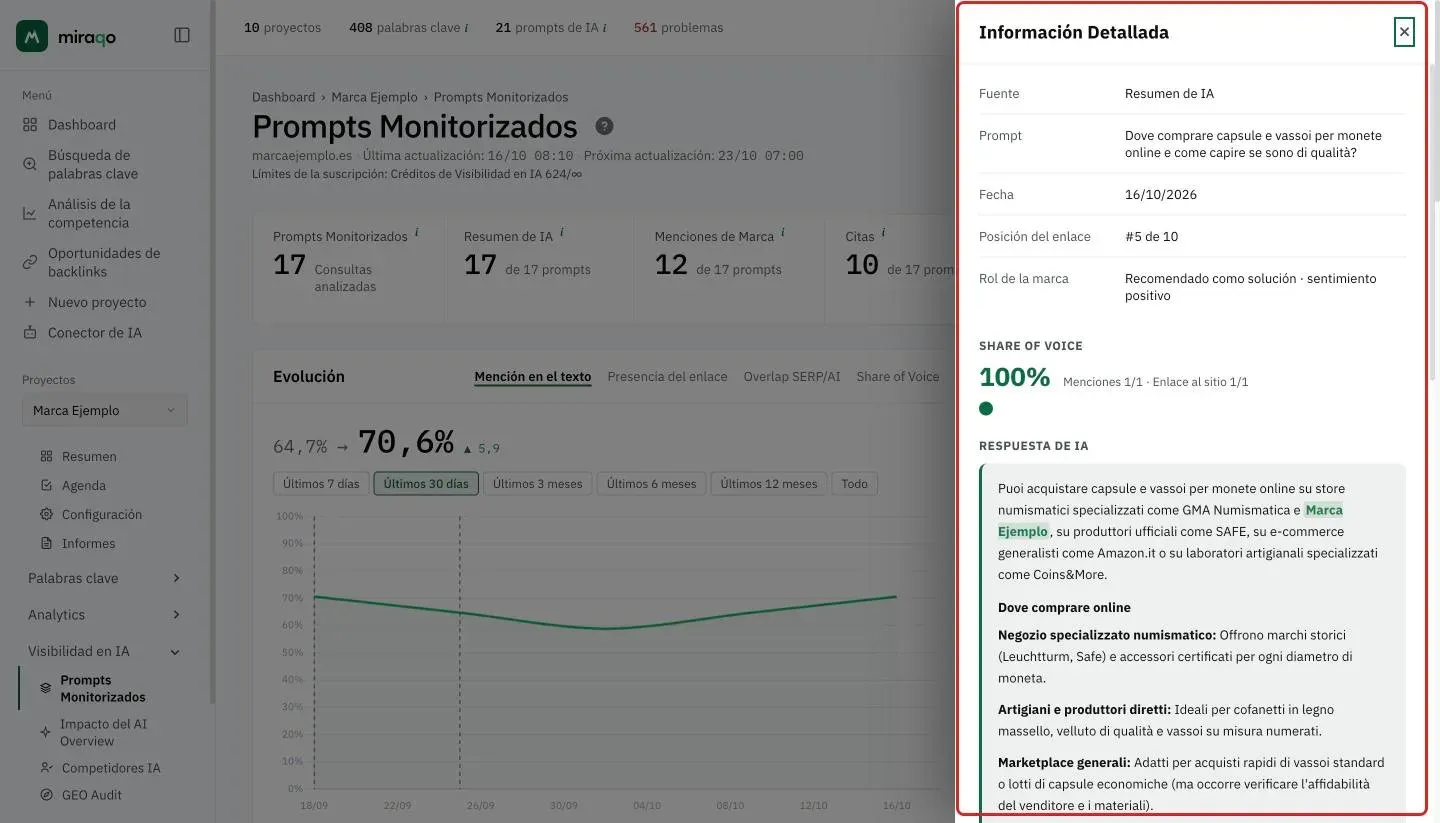Image resolution: width=1440 pixels, height=823 pixels.
Task: Open the help icon beside Prompts Monitorizados
Action: (x=604, y=126)
